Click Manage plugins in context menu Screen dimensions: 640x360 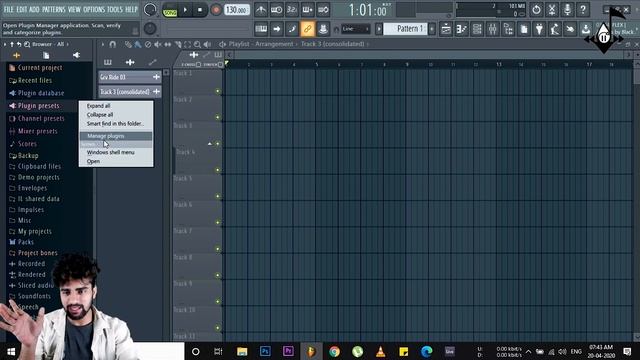pos(116,136)
